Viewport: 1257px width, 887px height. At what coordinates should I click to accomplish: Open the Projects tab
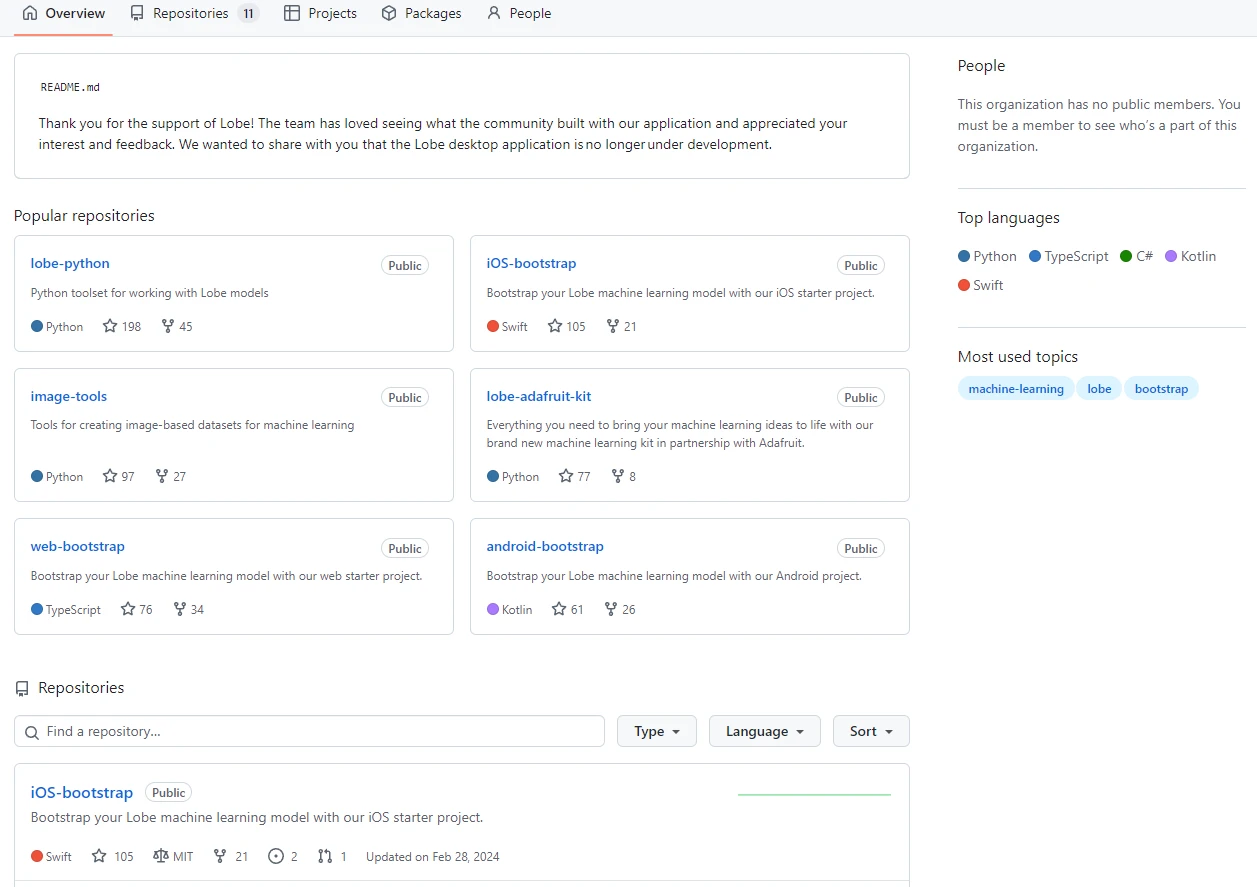320,14
